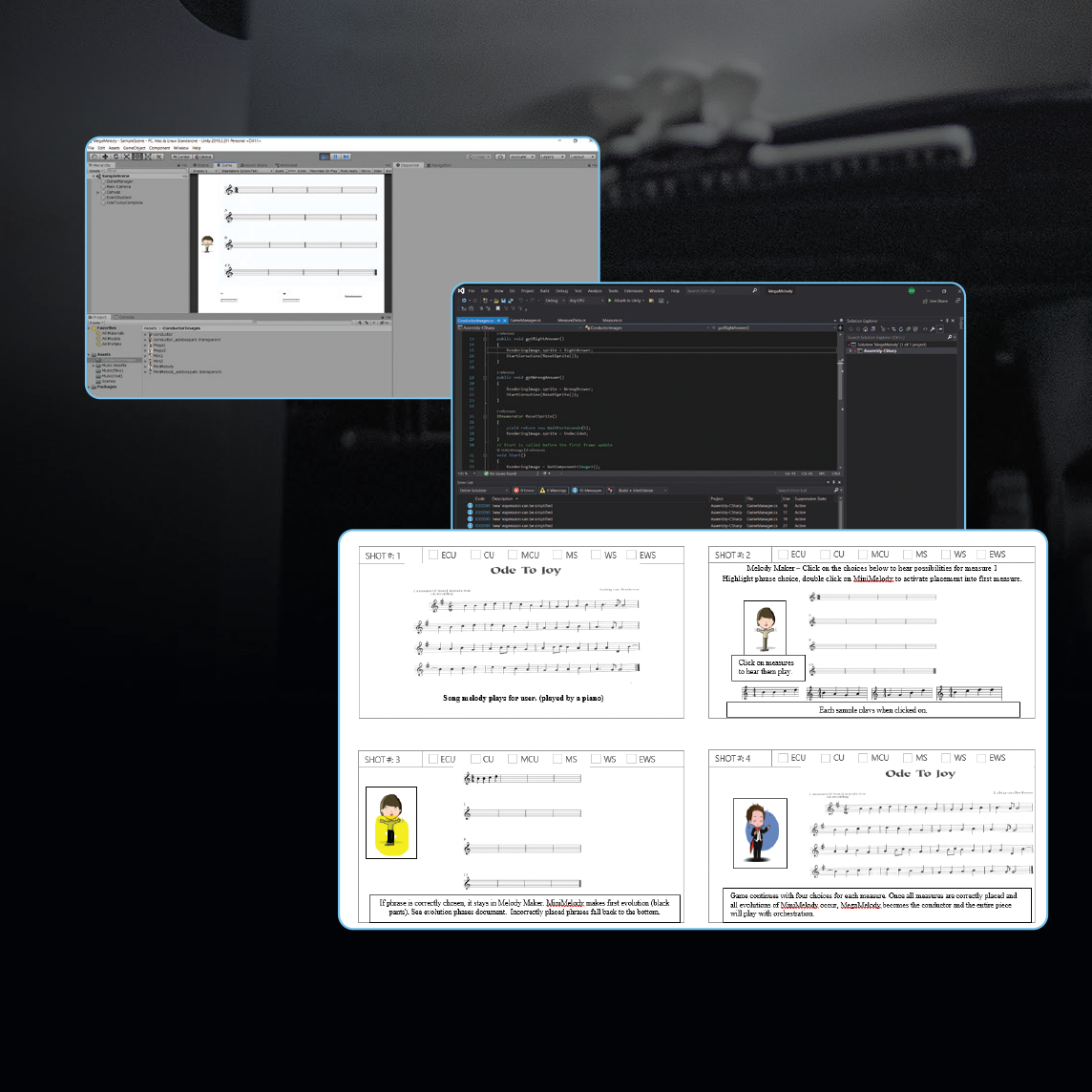The height and width of the screenshot is (1092, 1092).
Task: Open the Any CPU platform dropdown
Action: pos(586,301)
